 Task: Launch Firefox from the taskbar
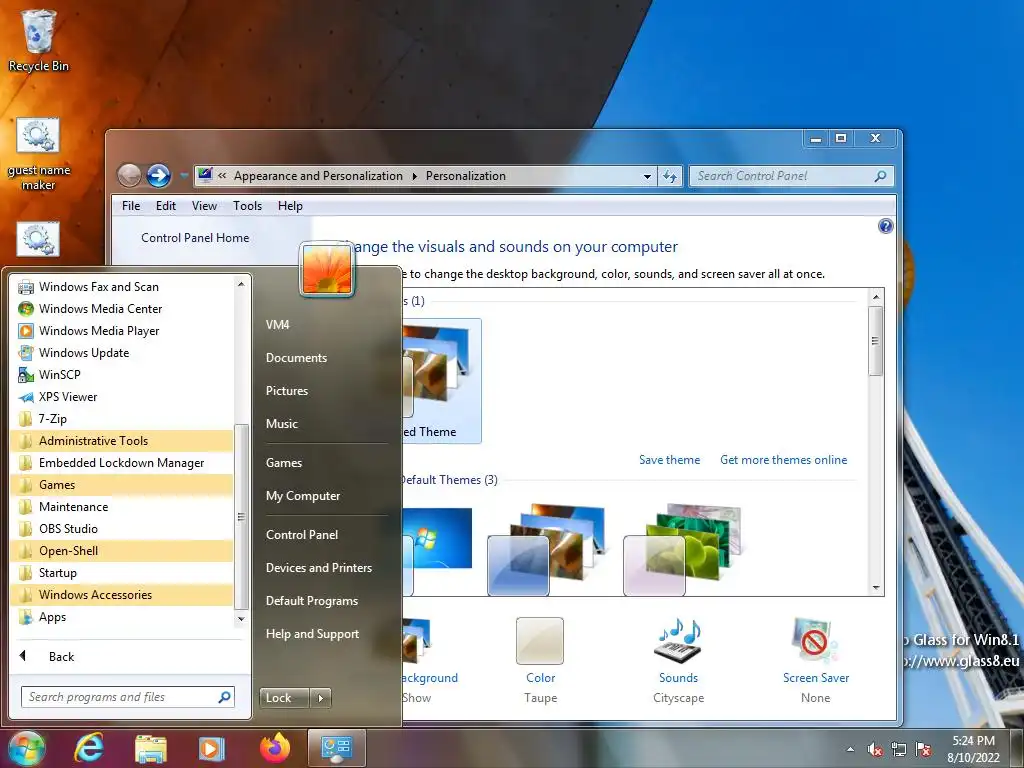click(x=275, y=748)
